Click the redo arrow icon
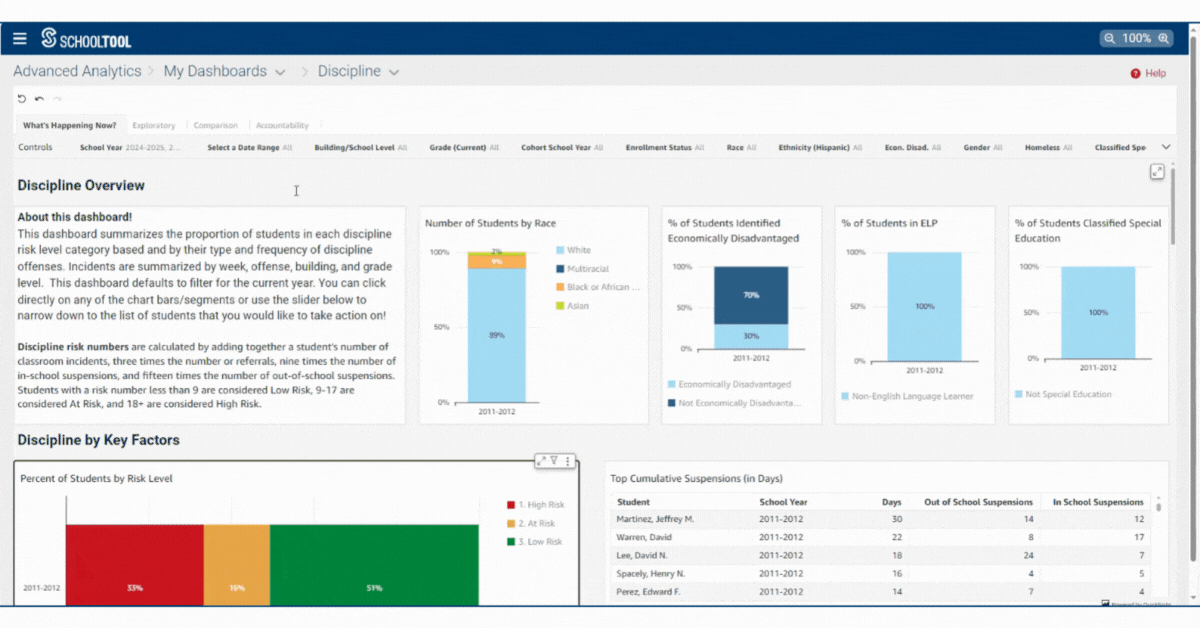The width and height of the screenshot is (1200, 628). pos(57,99)
